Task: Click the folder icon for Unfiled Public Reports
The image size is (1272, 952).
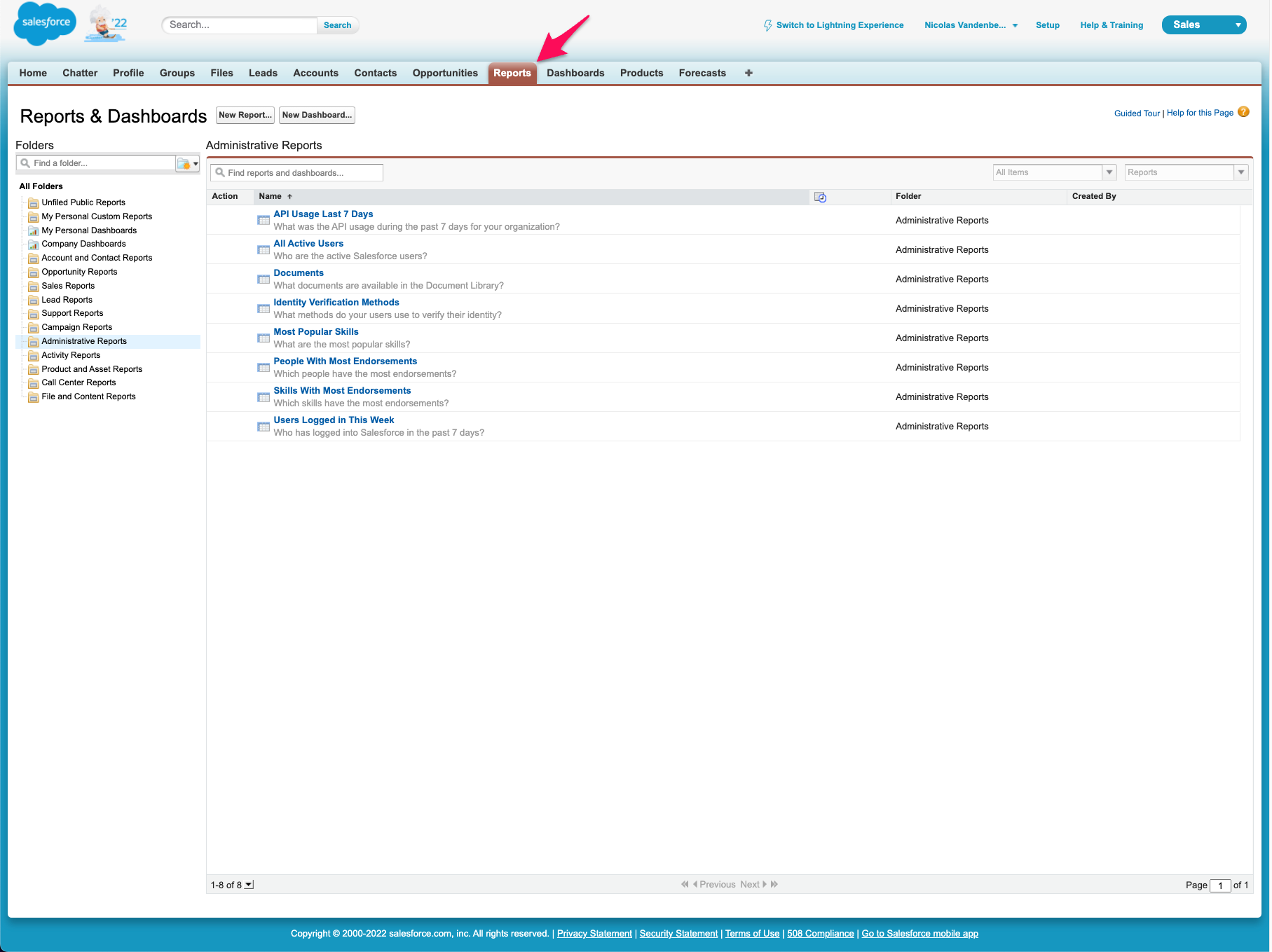Action: click(33, 203)
